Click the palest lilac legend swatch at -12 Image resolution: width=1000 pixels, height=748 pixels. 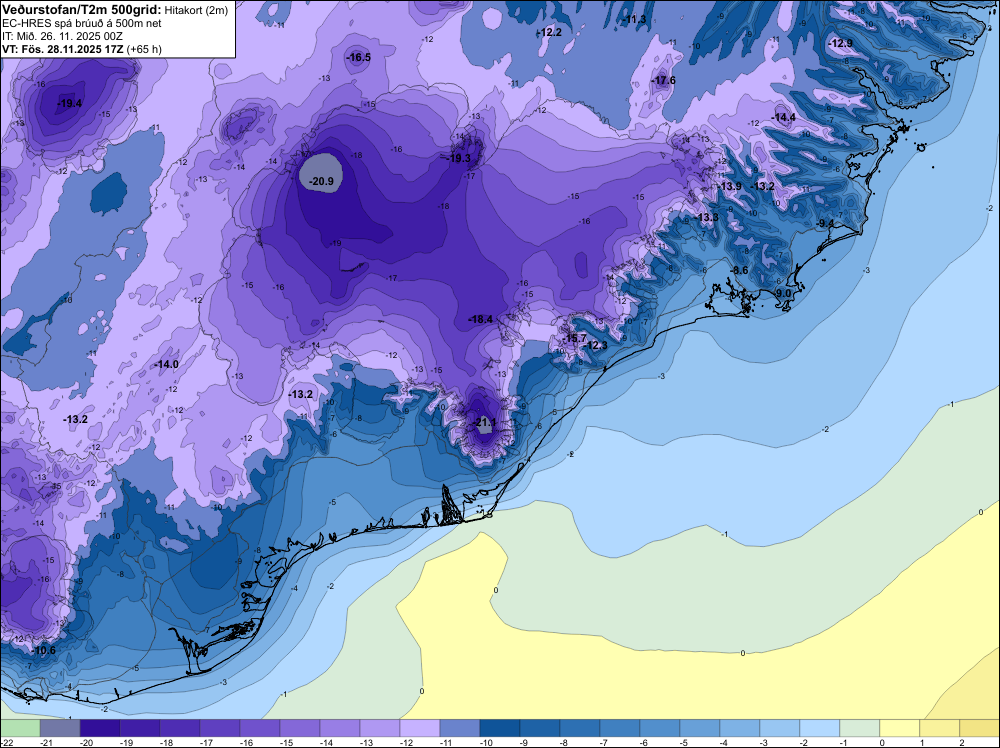pyautogui.click(x=420, y=728)
